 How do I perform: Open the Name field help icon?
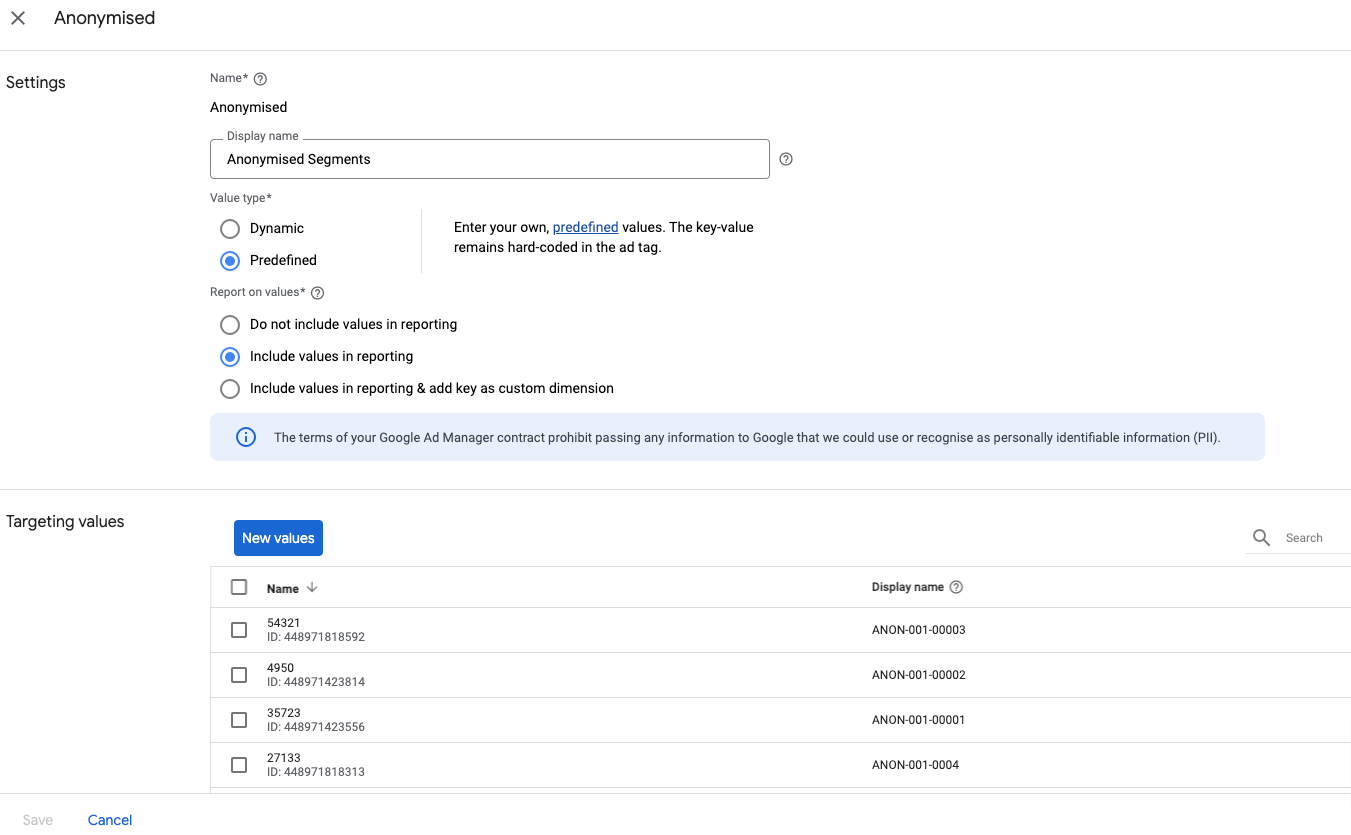tap(259, 78)
